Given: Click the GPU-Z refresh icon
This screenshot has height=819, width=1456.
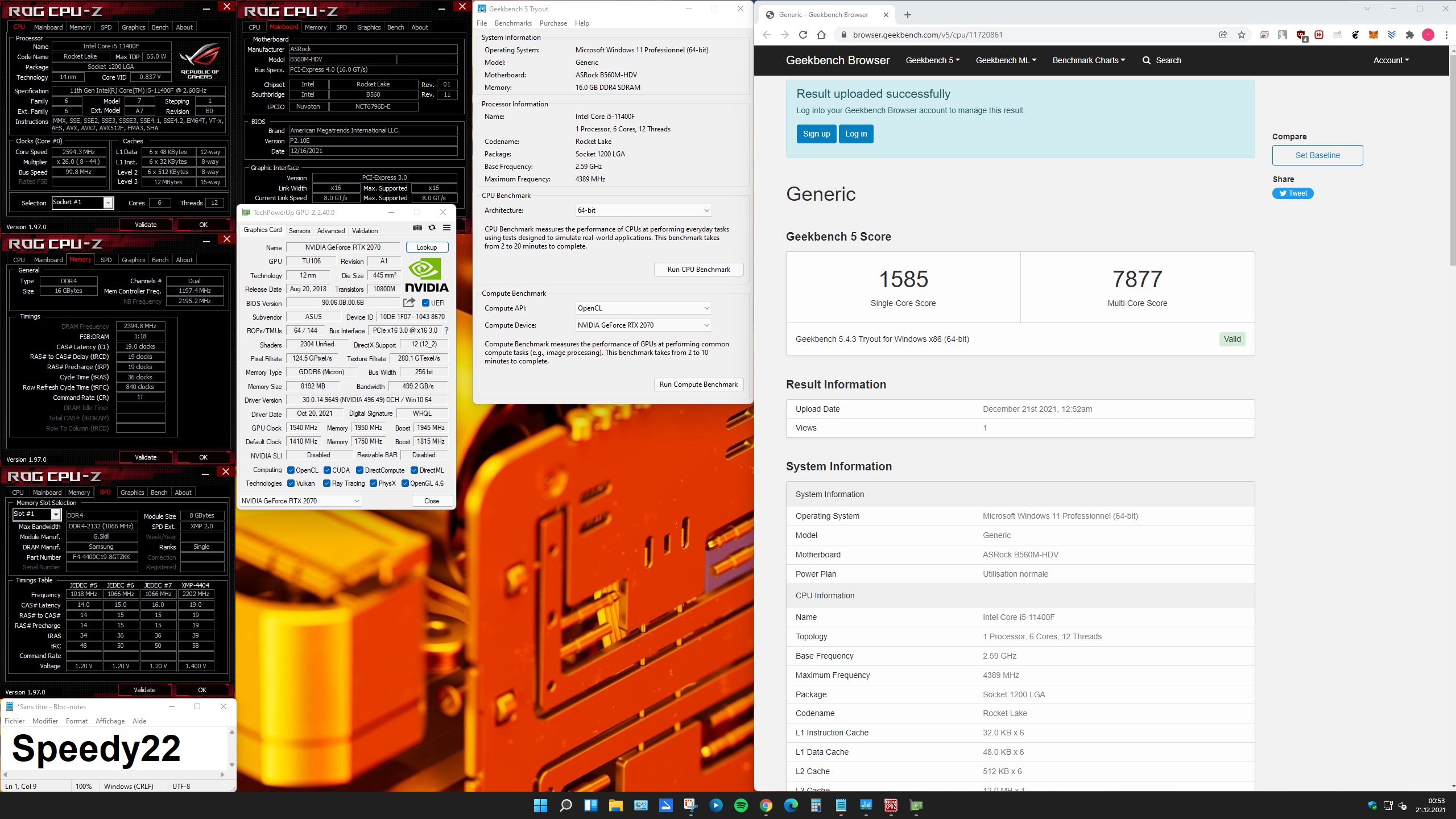Looking at the screenshot, I should coord(432,228).
